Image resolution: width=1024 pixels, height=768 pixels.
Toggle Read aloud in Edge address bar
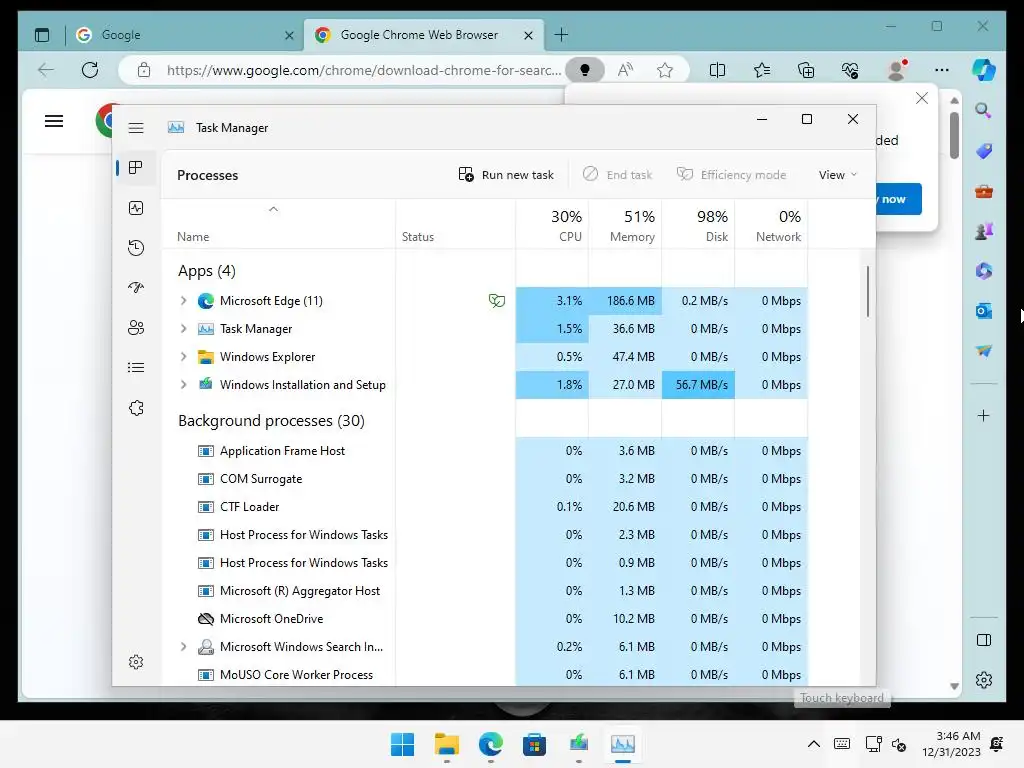pyautogui.click(x=625, y=70)
